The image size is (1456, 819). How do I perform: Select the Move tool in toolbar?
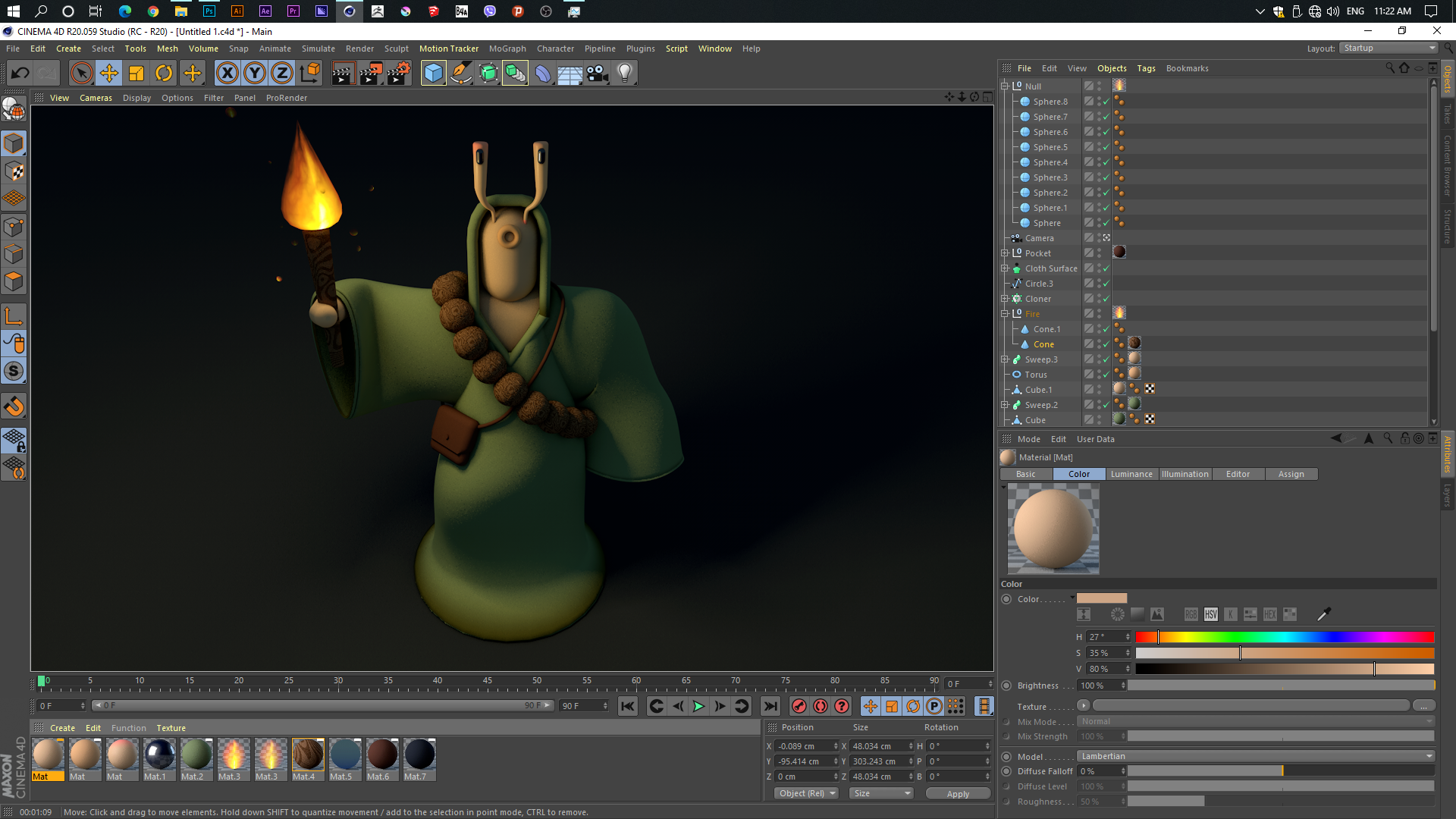(x=109, y=74)
